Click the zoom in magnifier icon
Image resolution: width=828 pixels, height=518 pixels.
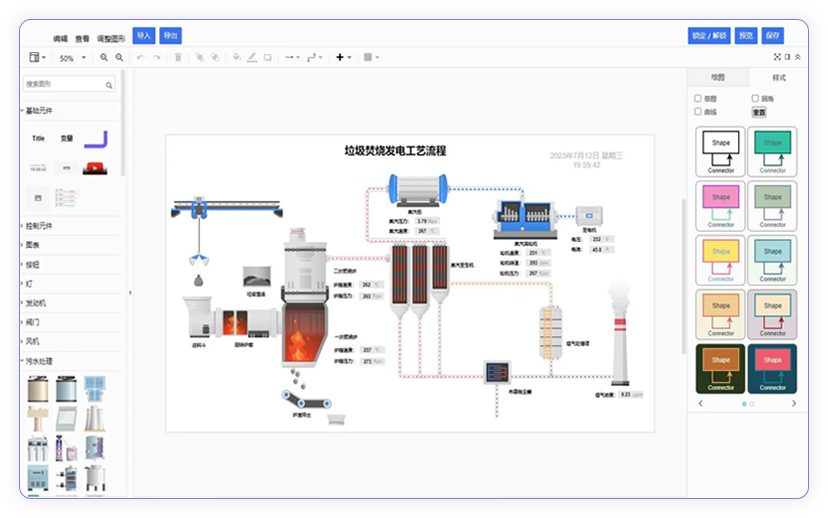tap(104, 58)
